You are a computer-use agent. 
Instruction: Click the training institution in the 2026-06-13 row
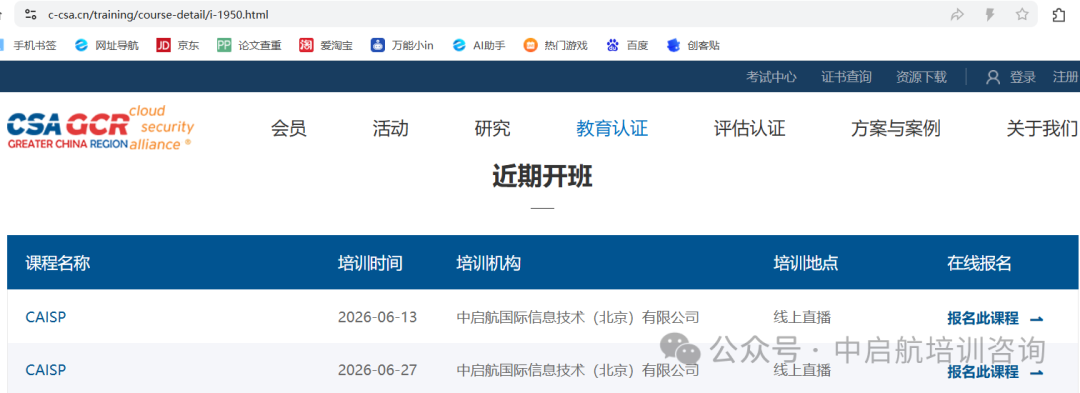point(578,317)
